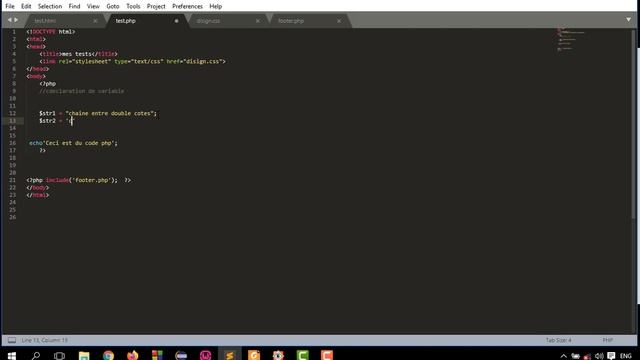Open Firefox from taskbar

coord(133,356)
